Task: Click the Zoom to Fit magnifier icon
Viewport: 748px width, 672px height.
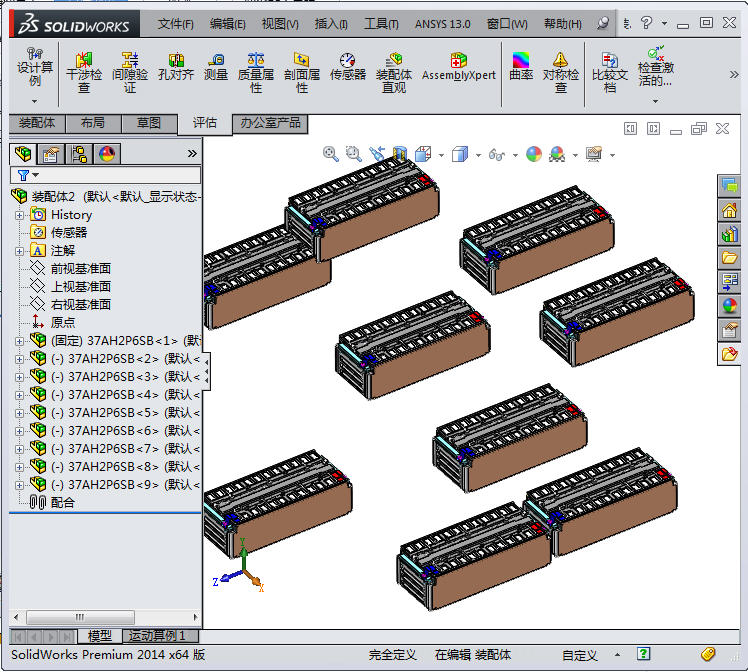Action: tap(331, 154)
